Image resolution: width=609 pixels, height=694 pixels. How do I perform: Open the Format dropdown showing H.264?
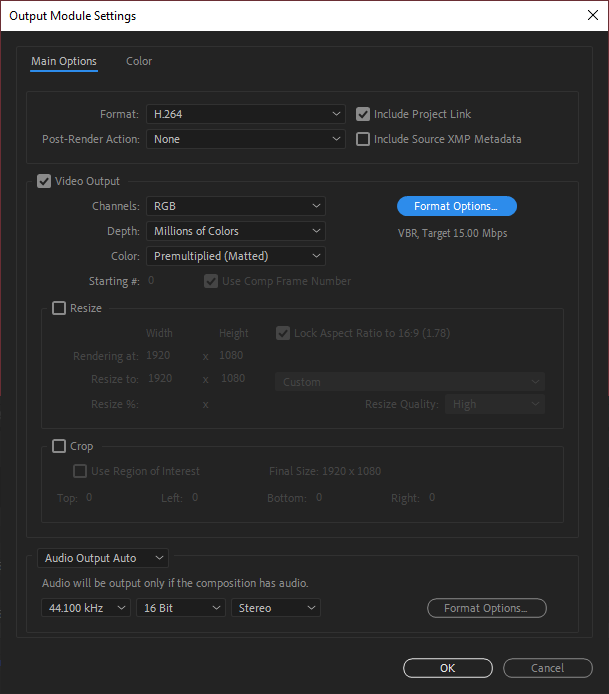(x=245, y=114)
